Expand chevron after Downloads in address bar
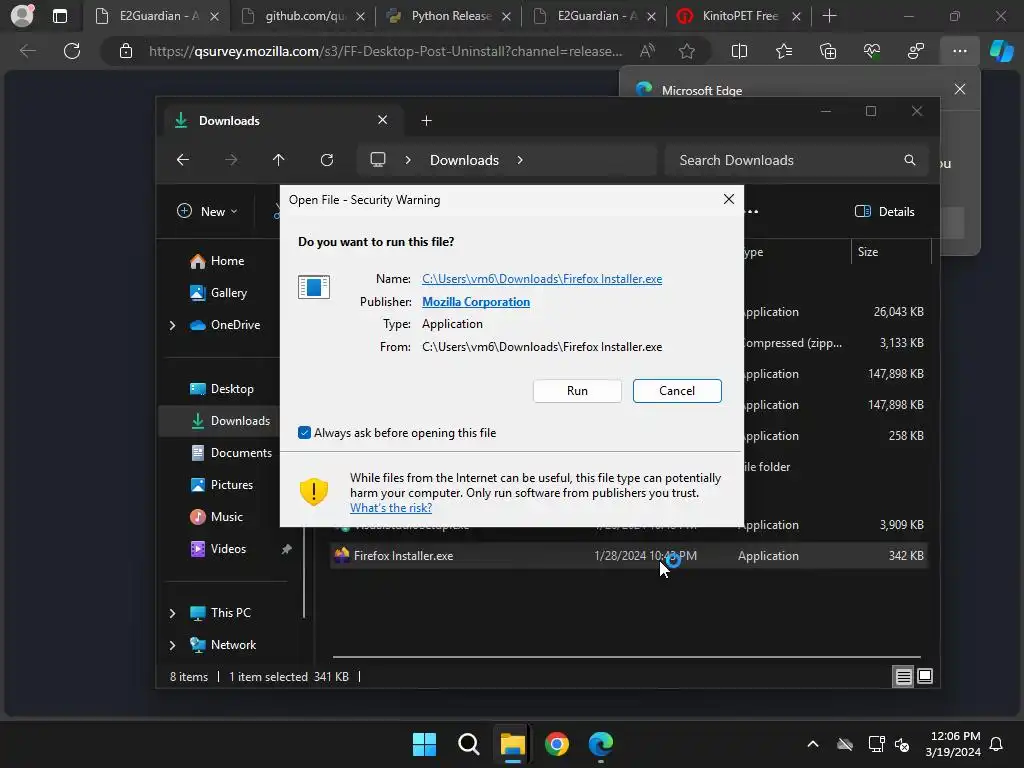Screen dimensions: 1024x768 [520, 160]
